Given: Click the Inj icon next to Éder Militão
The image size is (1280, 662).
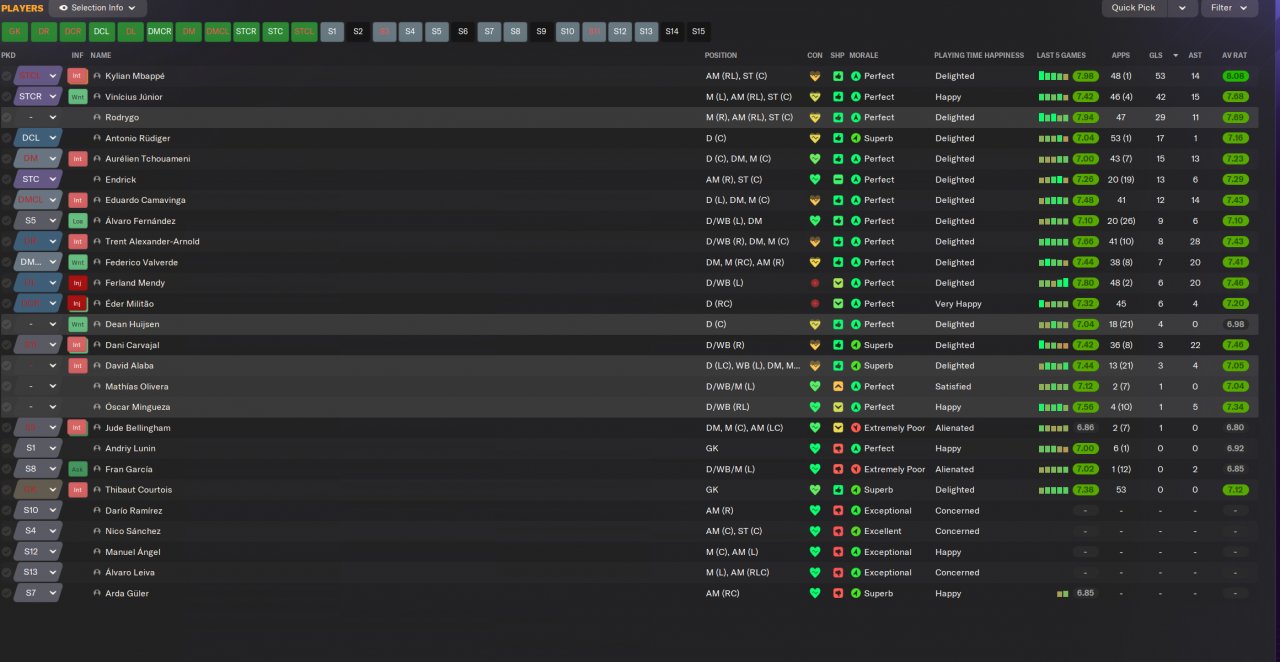Looking at the screenshot, I should point(77,304).
